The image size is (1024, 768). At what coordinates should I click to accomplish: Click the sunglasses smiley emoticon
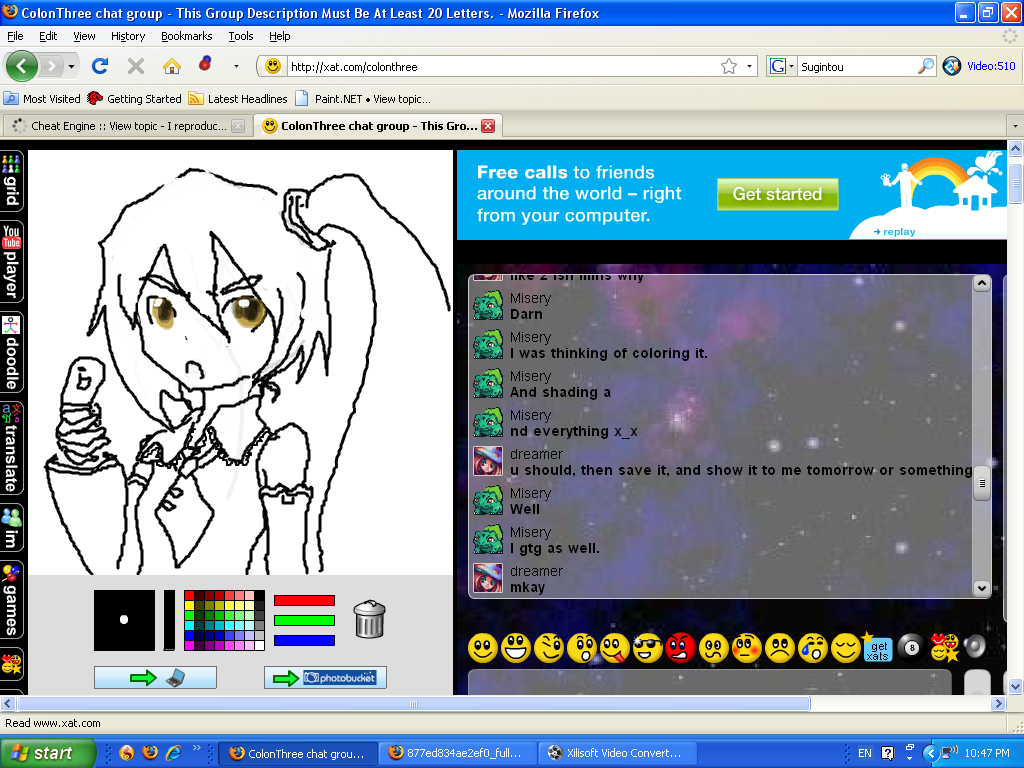(x=648, y=648)
